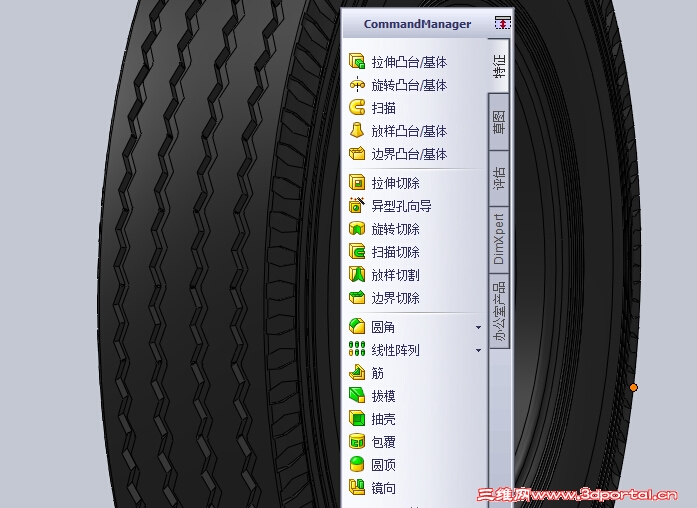
Task: Click the 异型孔向导 text label
Action: (401, 206)
